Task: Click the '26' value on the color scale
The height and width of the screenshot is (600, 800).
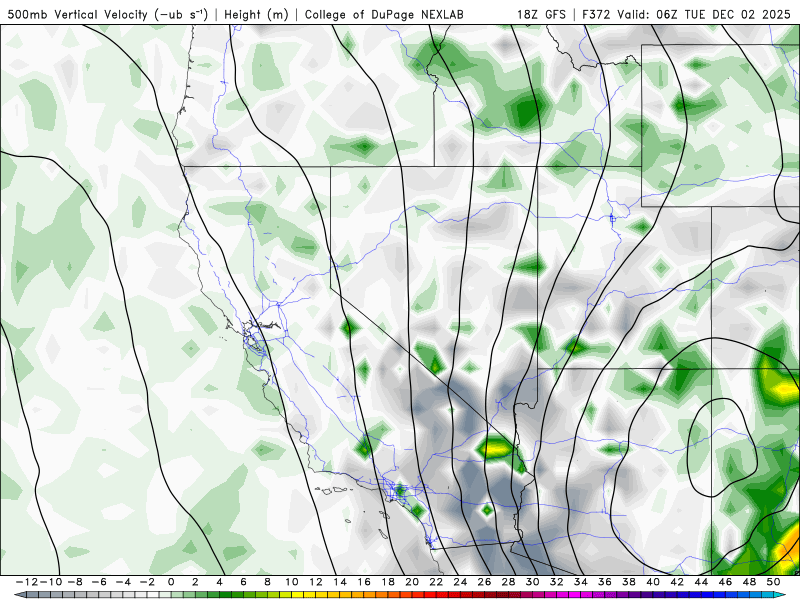Action: pos(484,582)
